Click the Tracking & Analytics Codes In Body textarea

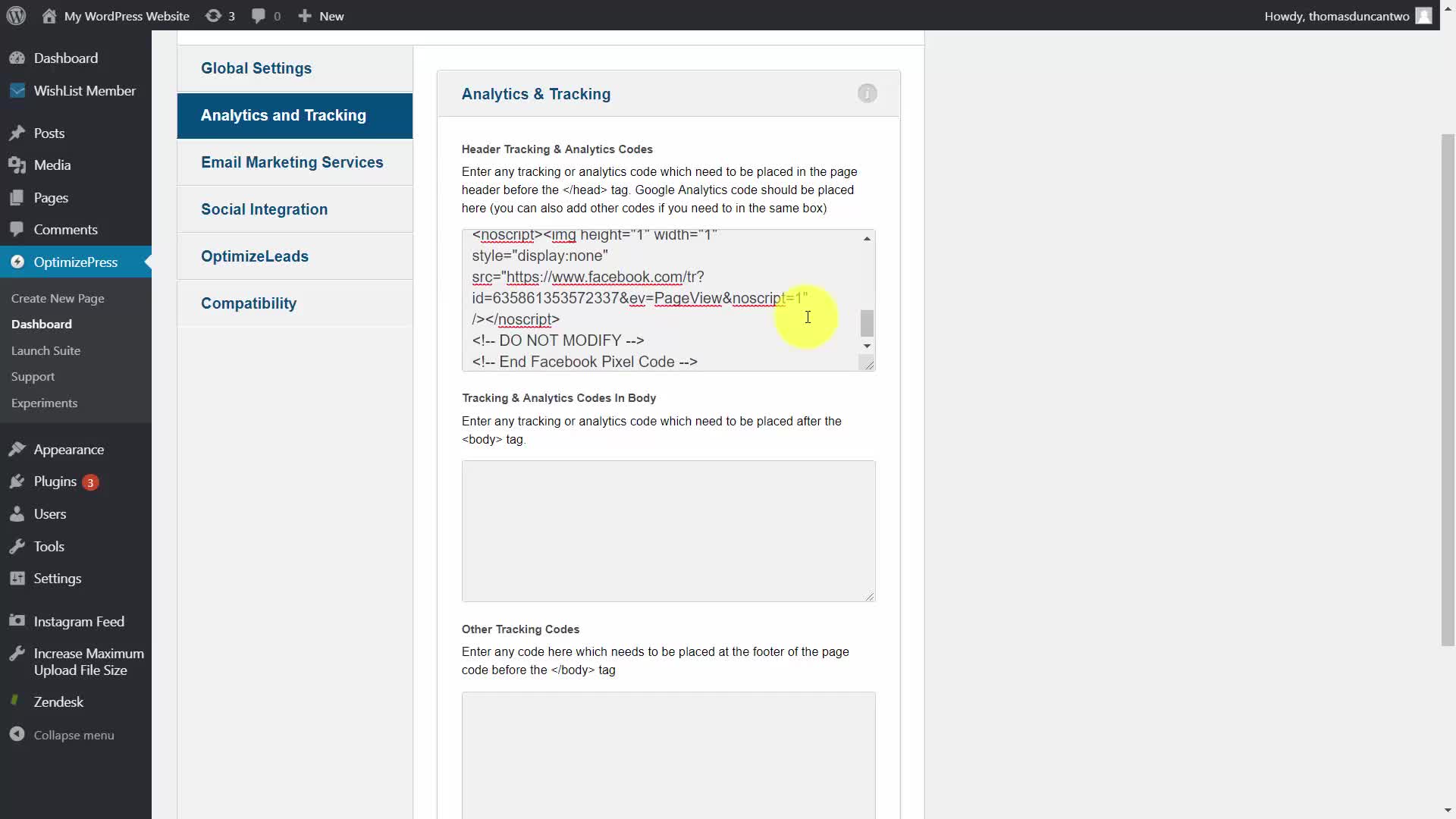[668, 531]
